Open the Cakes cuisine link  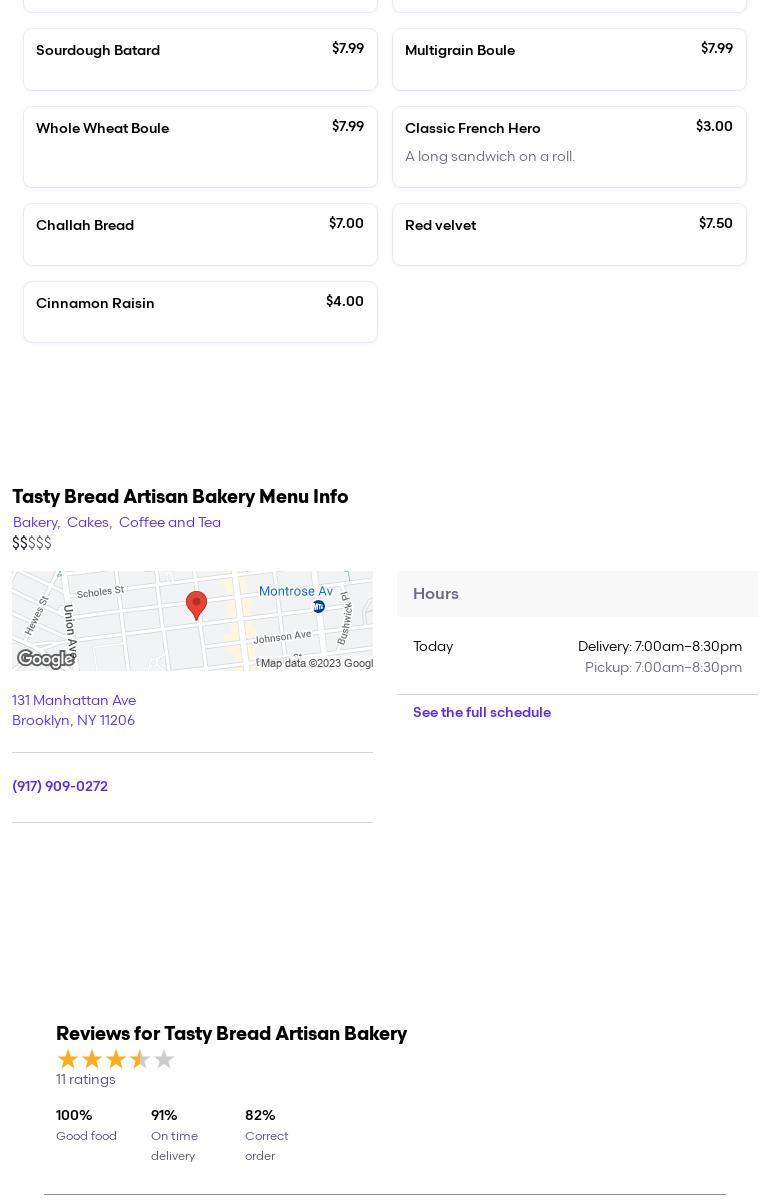[x=88, y=522]
